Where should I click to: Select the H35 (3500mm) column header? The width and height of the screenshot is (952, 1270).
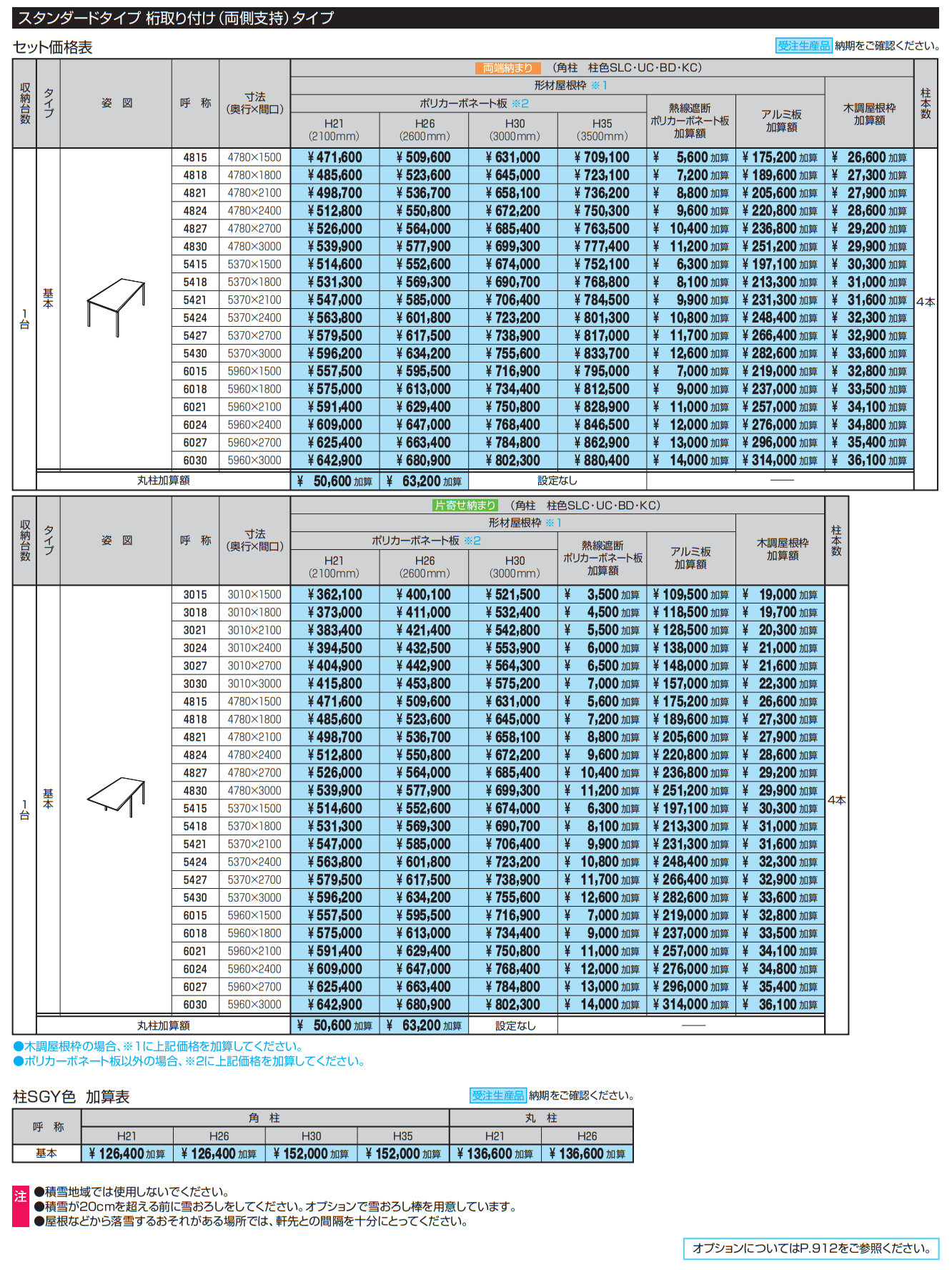602,129
